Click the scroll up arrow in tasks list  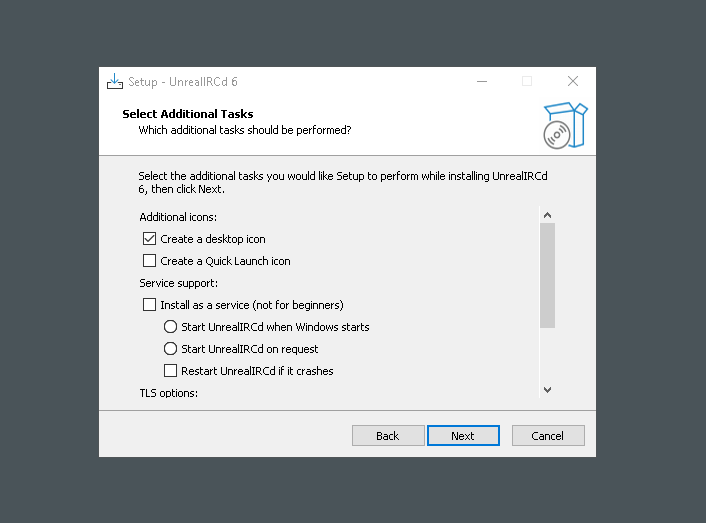click(x=547, y=214)
